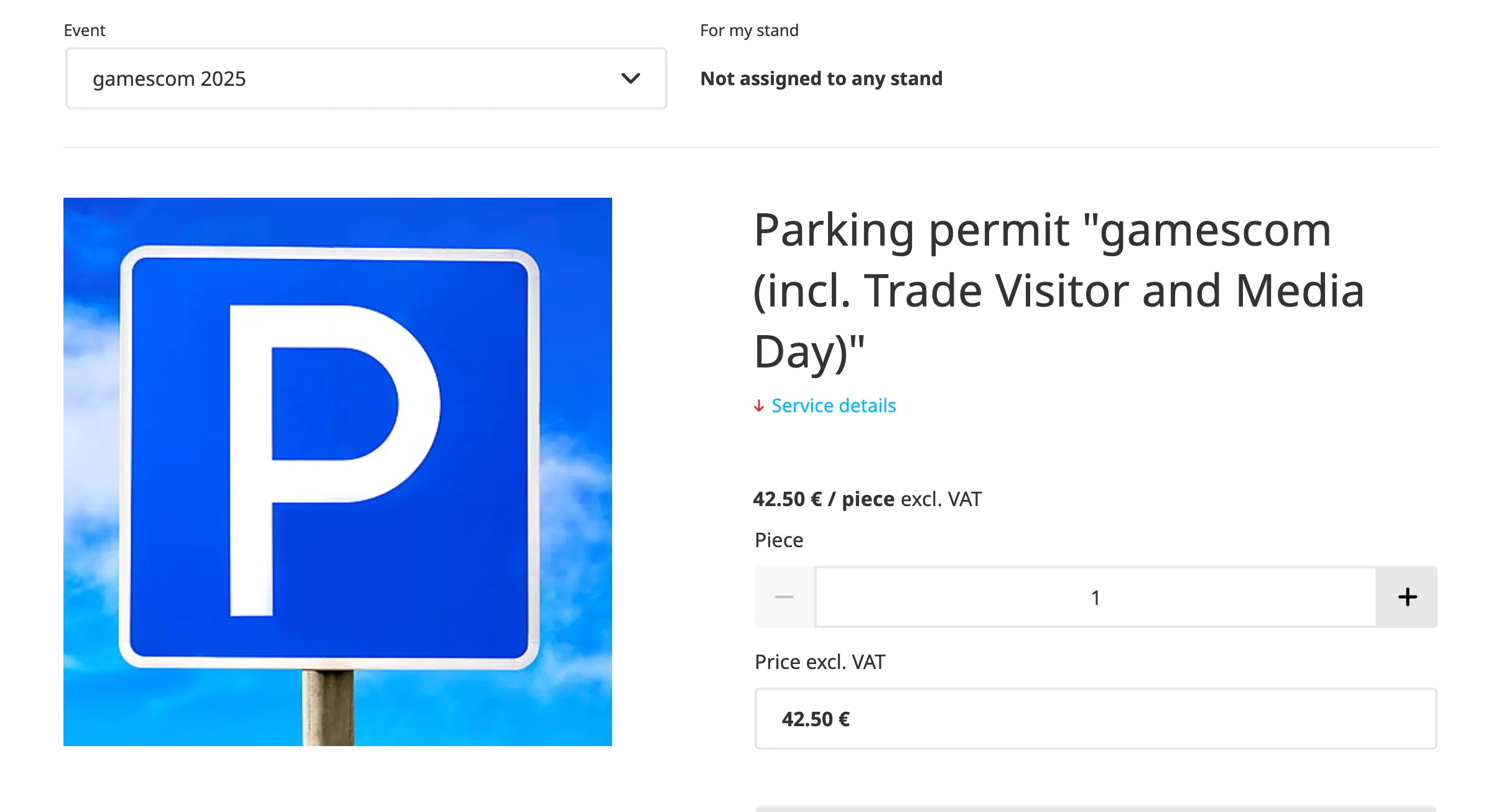Click the chevron on the Event selector
1493x812 pixels.
(x=631, y=78)
